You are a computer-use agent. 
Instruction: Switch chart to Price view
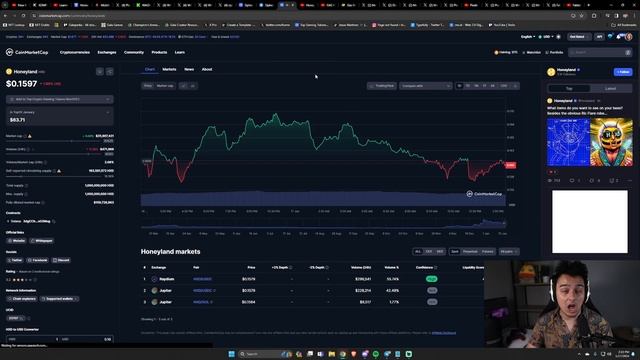pos(148,86)
